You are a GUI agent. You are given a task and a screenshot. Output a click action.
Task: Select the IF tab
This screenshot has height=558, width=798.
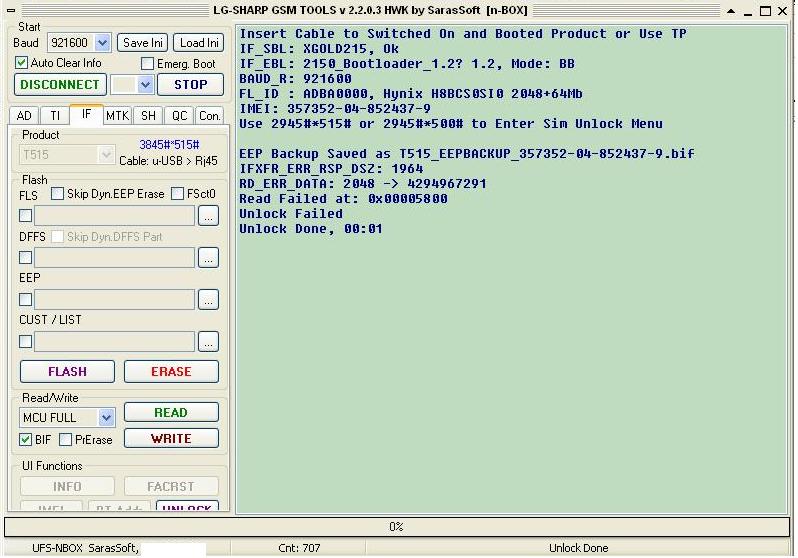(87, 114)
